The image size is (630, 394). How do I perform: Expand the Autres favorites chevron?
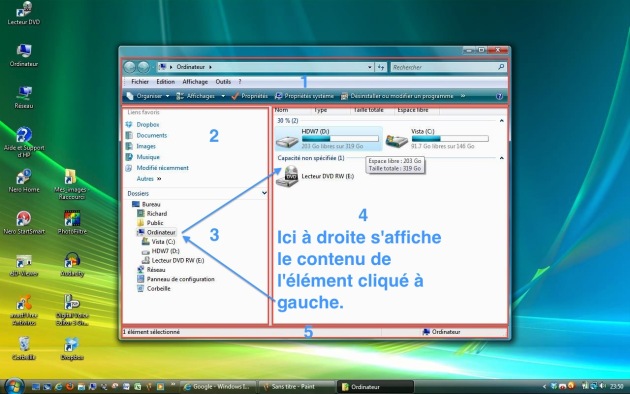pos(159,179)
